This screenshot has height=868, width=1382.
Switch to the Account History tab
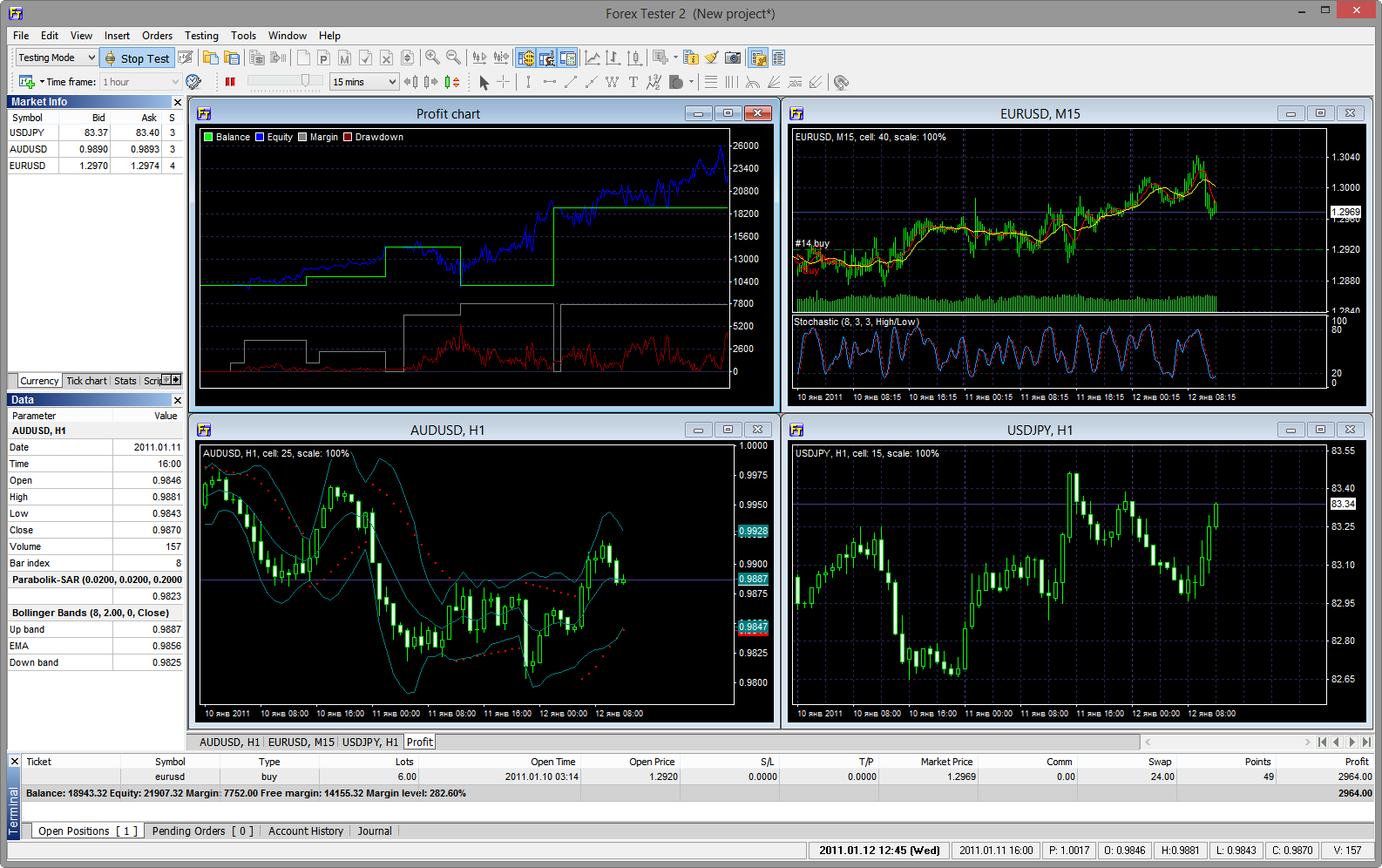pos(305,831)
